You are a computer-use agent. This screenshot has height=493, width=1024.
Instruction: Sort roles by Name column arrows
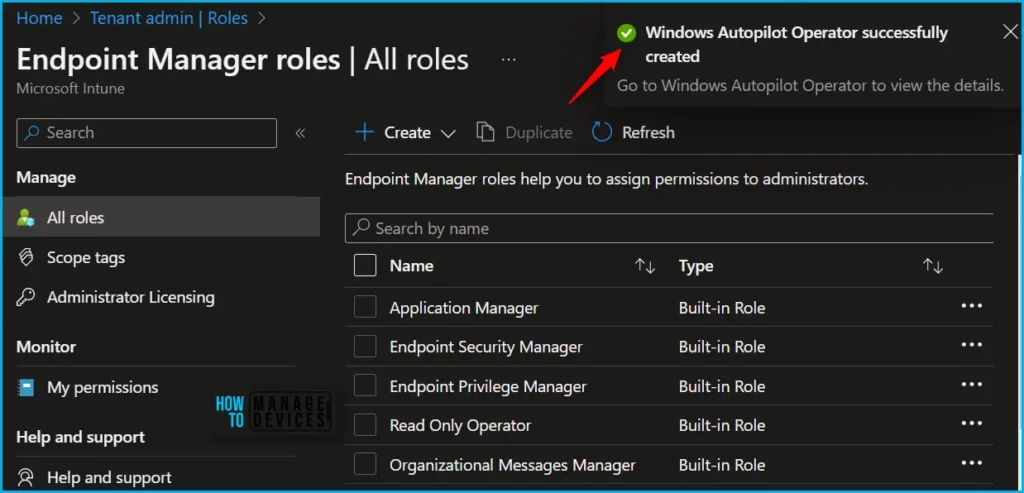[x=645, y=266]
